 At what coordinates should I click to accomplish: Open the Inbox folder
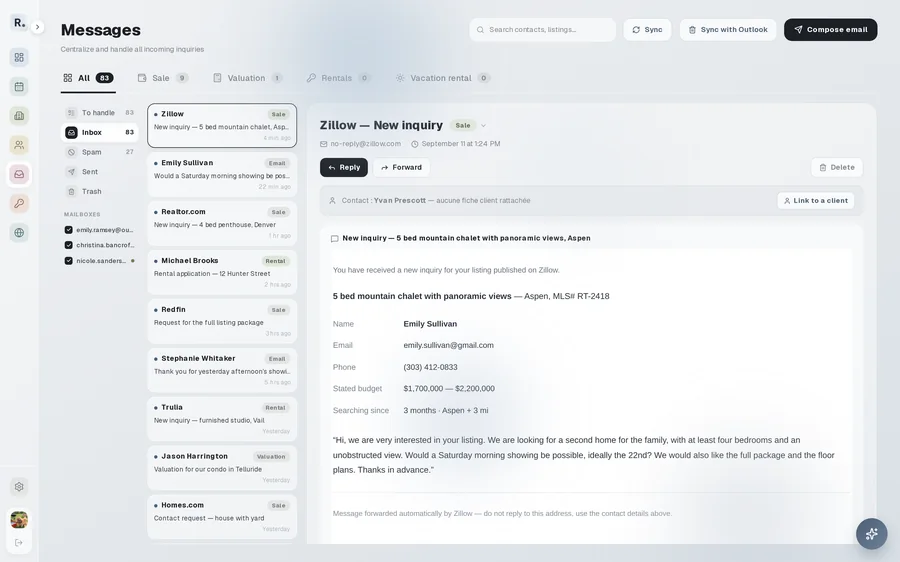click(100, 133)
